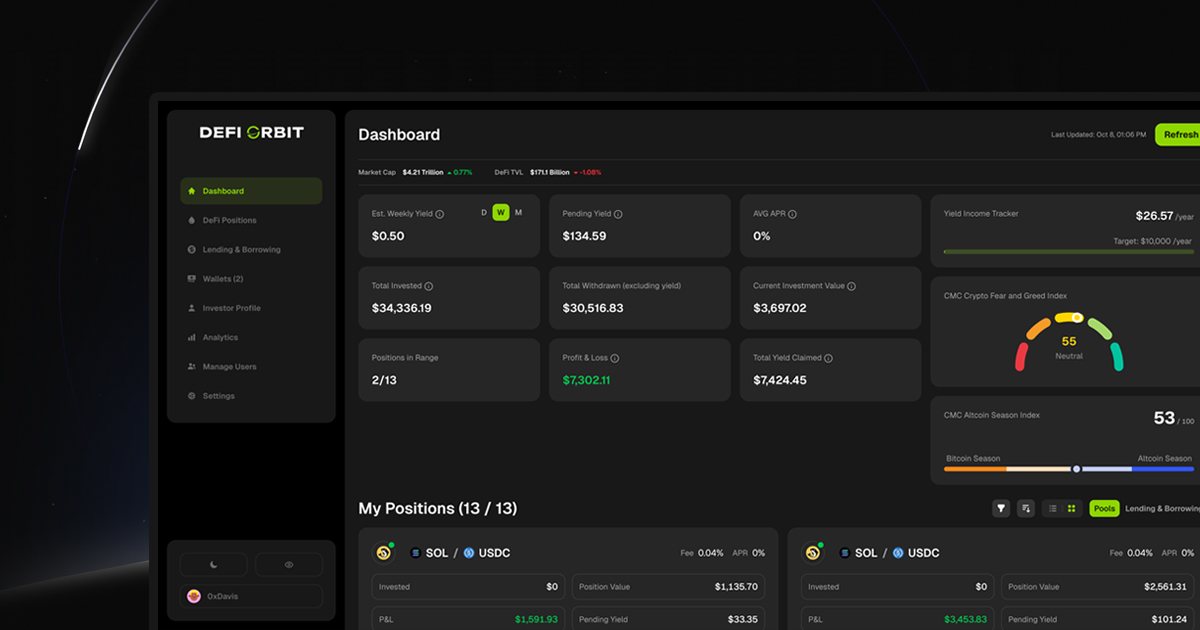The height and width of the screenshot is (630, 1200).
Task: Switch positions to grid view
Action: point(1071,508)
